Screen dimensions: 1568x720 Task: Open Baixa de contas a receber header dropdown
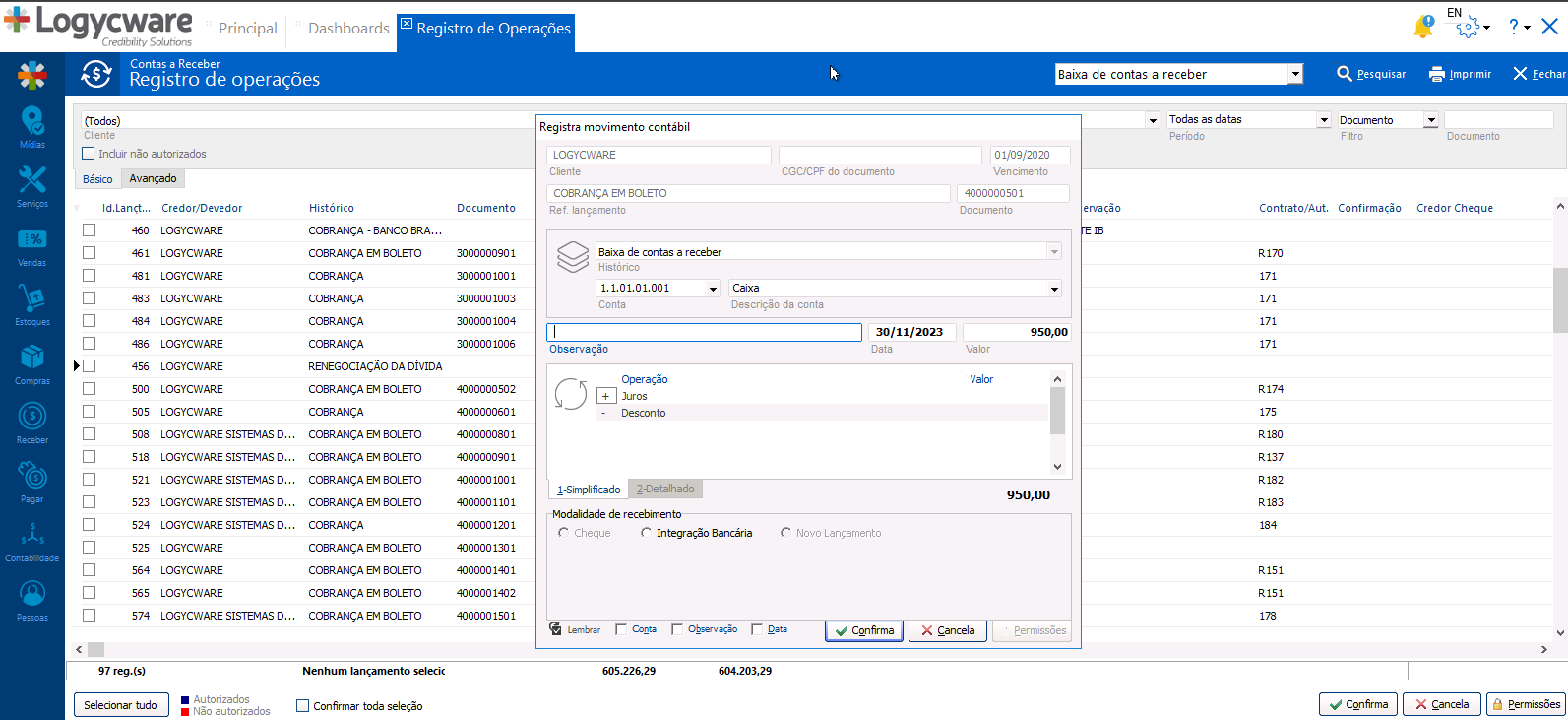tap(1295, 74)
